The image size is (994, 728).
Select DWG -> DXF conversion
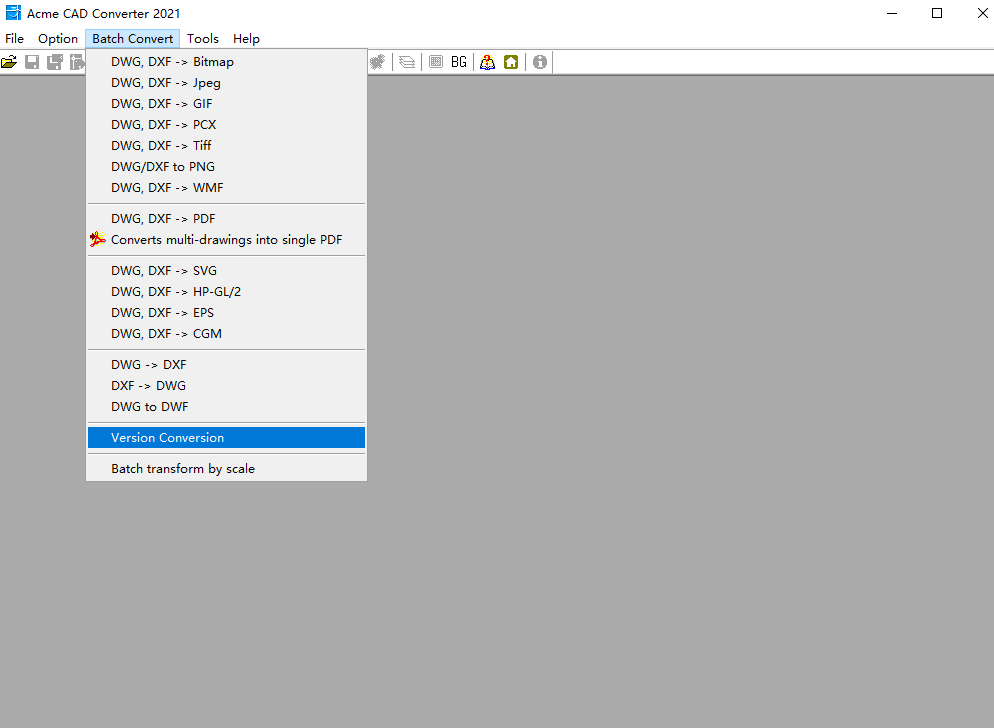coord(226,364)
